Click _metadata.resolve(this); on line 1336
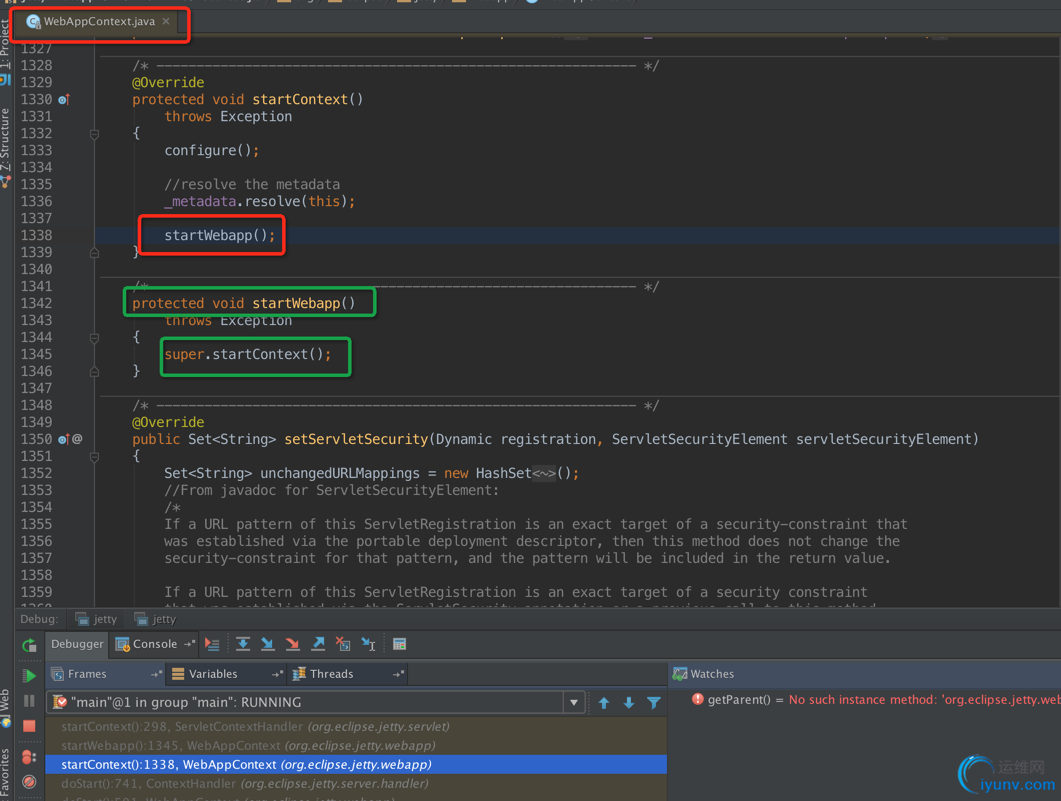This screenshot has width=1061, height=801. [260, 202]
